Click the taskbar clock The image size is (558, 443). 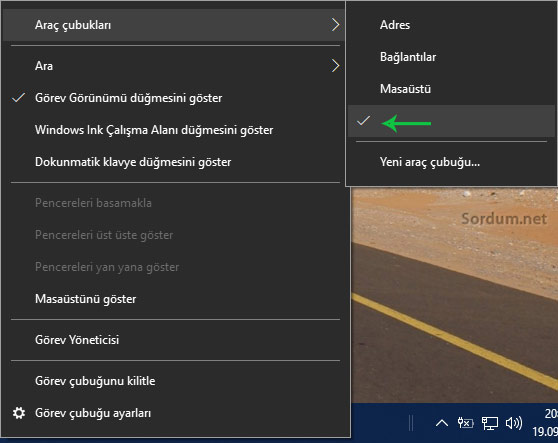[545, 423]
